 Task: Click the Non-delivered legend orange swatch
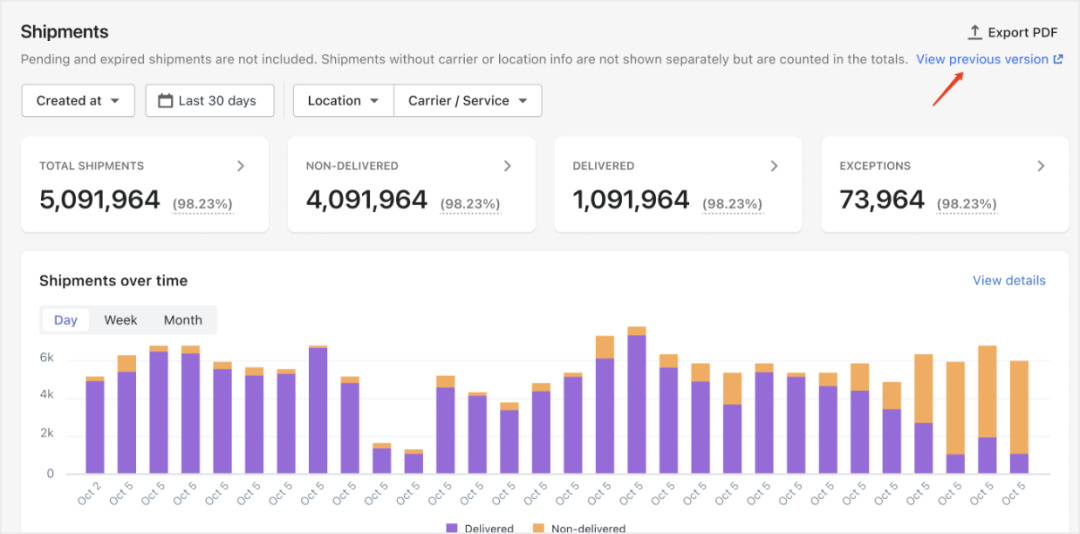pyautogui.click(x=539, y=528)
